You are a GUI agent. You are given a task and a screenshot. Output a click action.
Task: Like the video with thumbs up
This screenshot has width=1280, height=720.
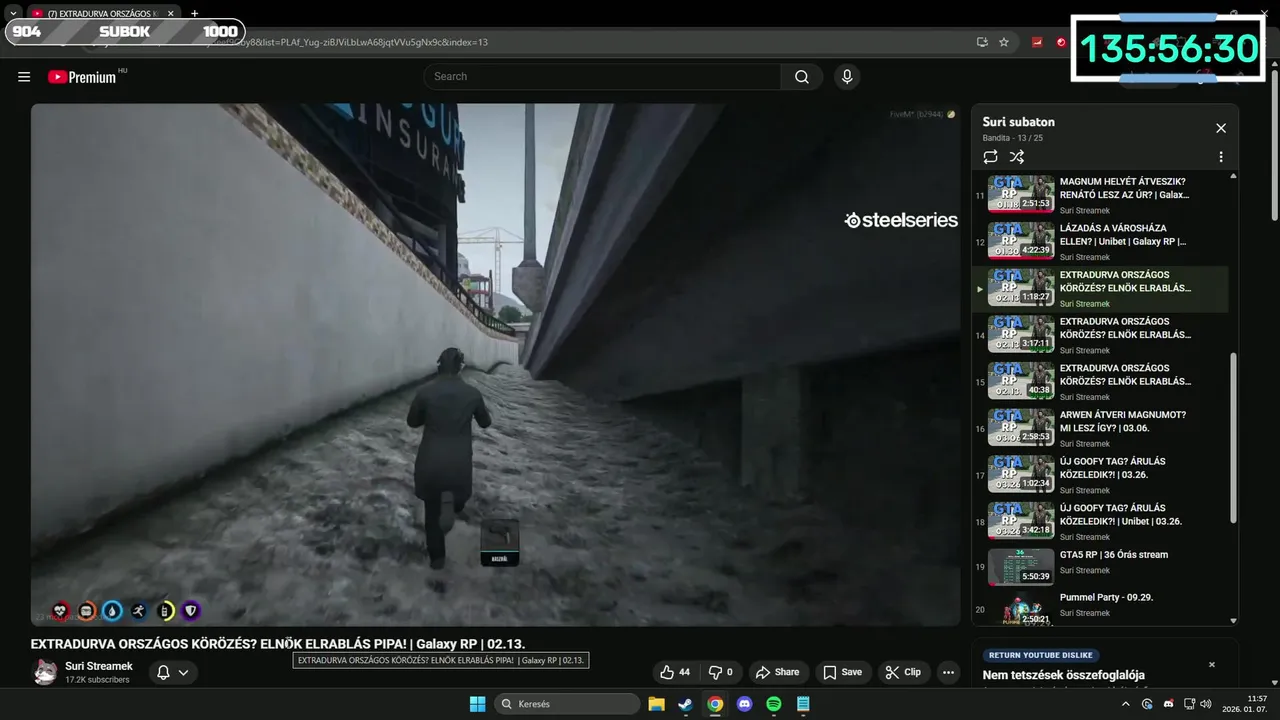point(674,672)
